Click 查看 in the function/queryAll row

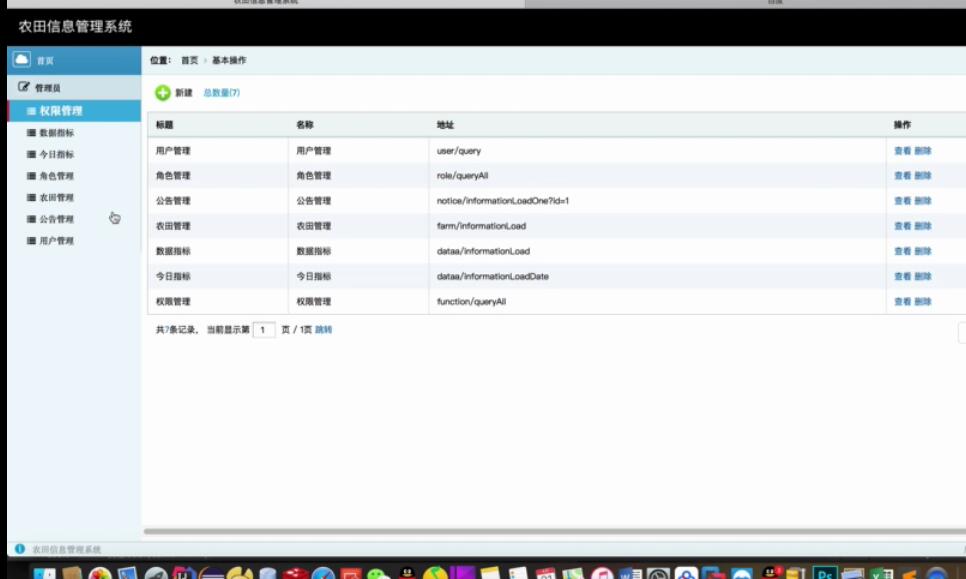point(903,302)
